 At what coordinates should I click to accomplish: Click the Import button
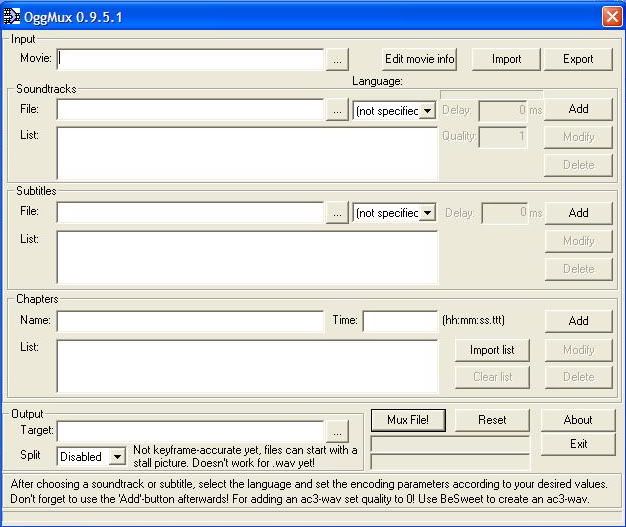[506, 59]
